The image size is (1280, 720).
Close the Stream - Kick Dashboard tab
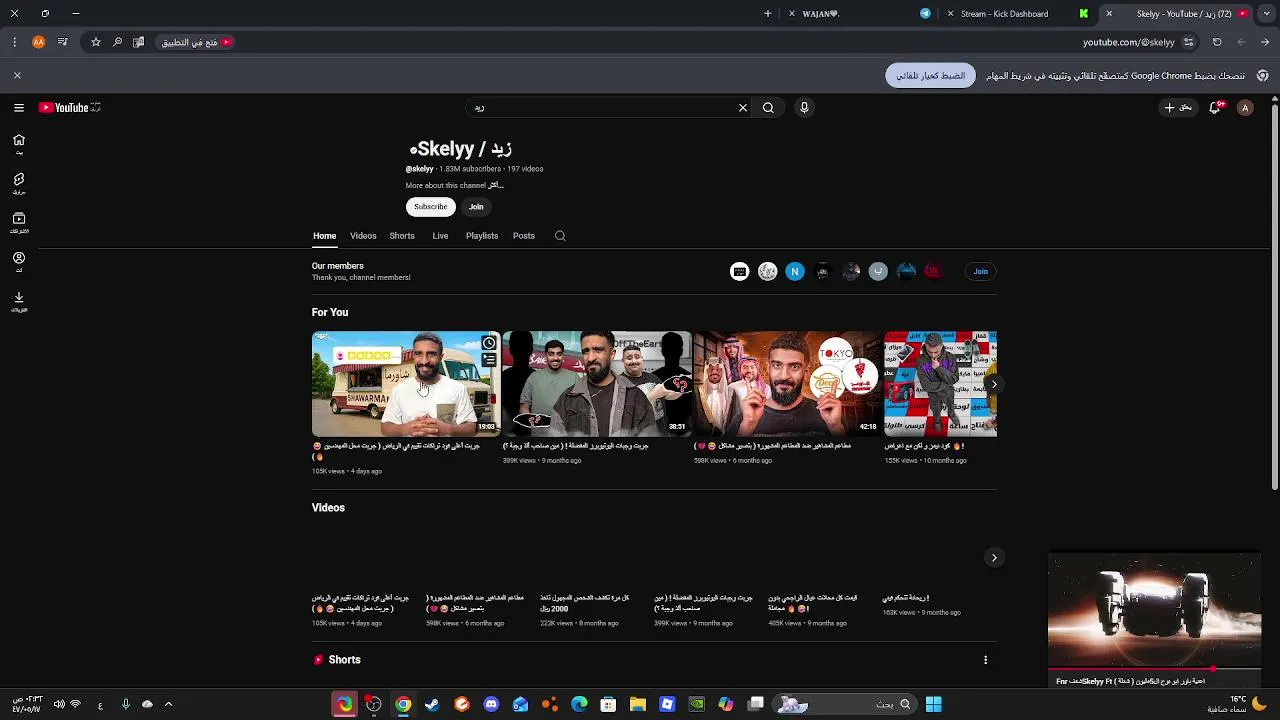click(x=950, y=14)
